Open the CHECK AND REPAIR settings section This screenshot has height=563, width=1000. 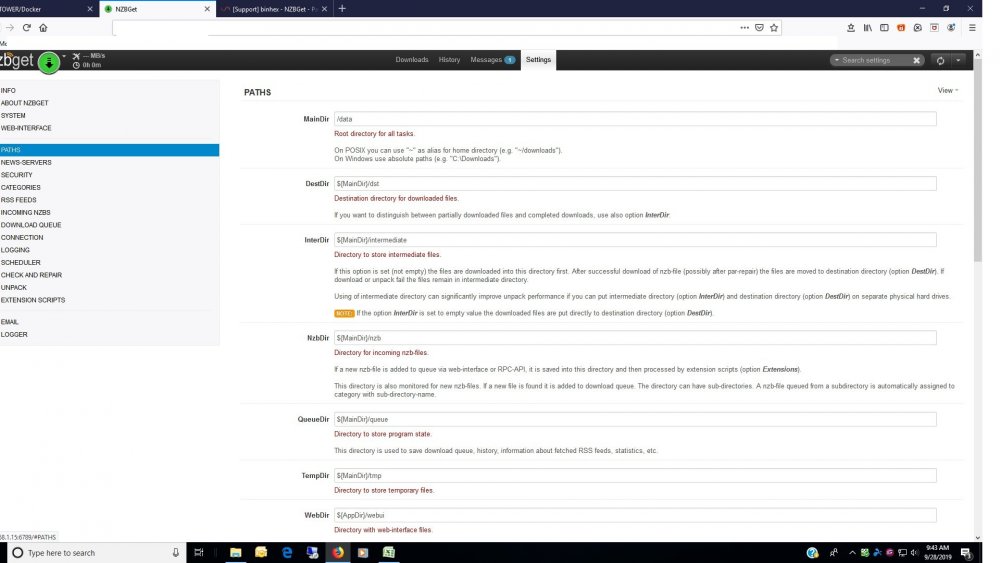31,275
